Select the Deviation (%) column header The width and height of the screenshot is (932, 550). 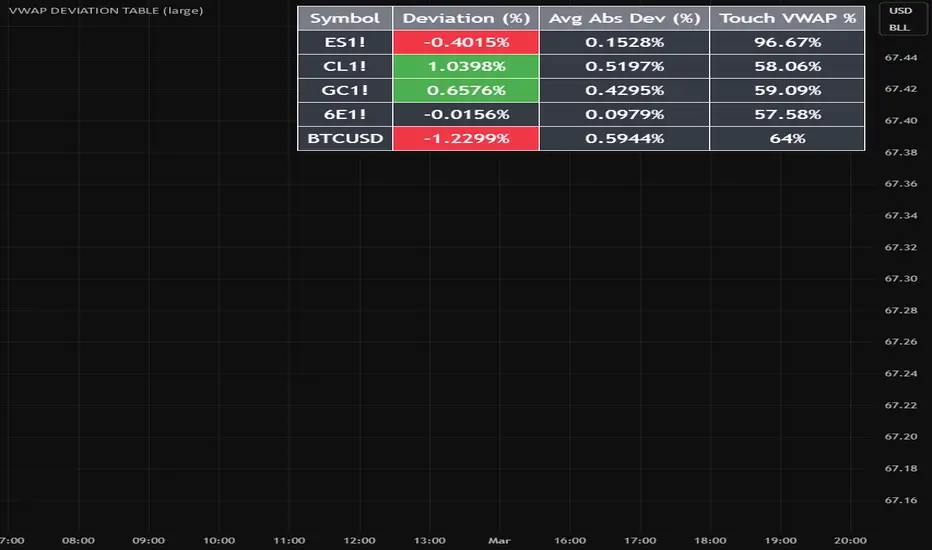click(x=466, y=18)
